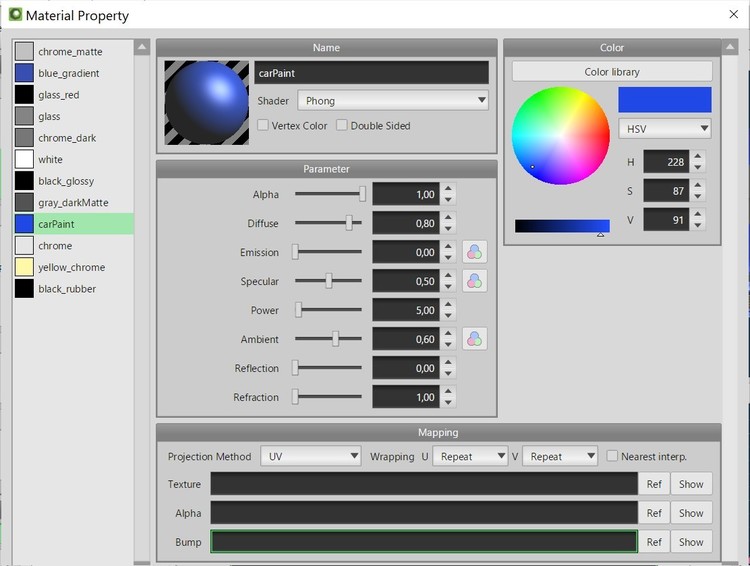Click Show button for Bump map

click(691, 542)
